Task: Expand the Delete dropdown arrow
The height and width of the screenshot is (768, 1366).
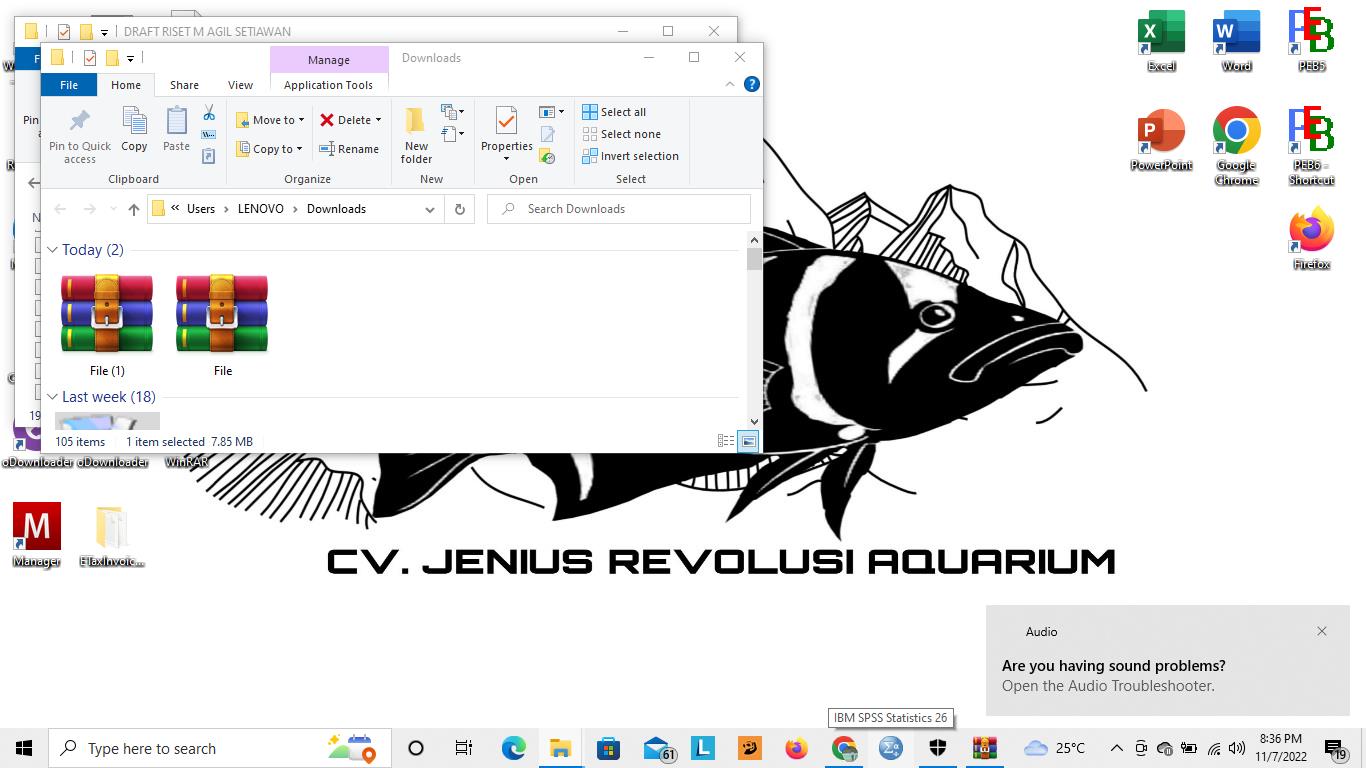Action: click(378, 120)
